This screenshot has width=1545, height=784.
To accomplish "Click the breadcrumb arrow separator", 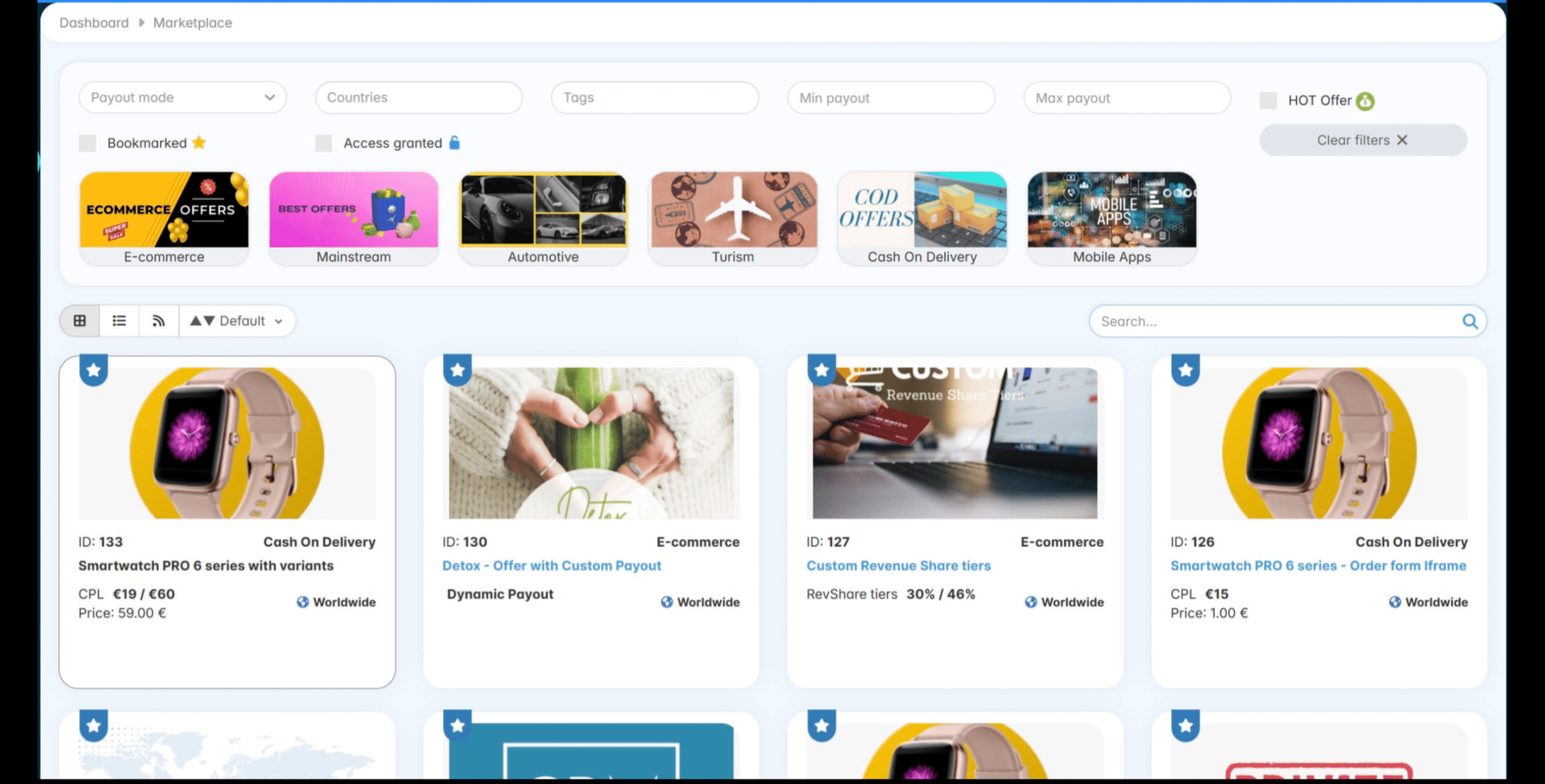I will (142, 23).
